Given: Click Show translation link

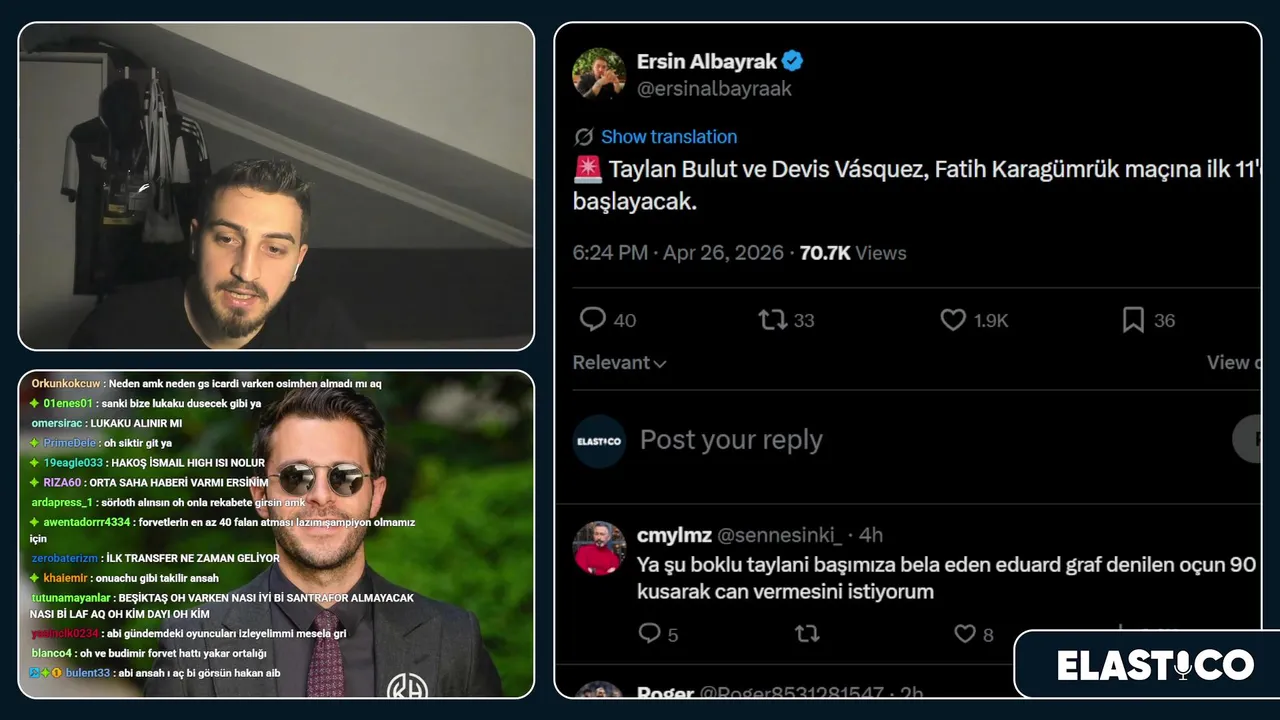Looking at the screenshot, I should point(669,137).
